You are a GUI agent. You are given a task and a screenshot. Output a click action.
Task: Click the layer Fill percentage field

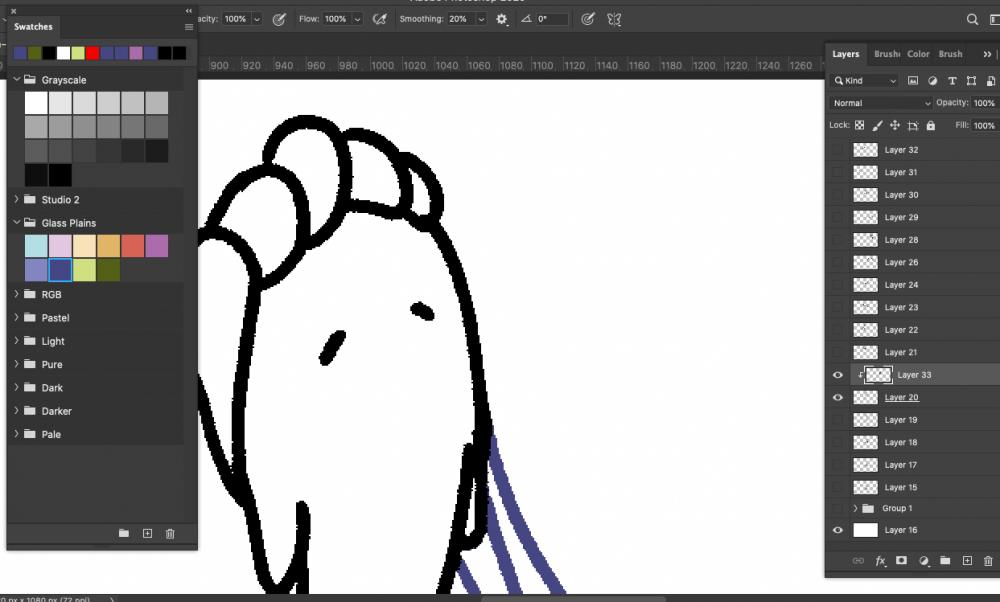click(985, 126)
